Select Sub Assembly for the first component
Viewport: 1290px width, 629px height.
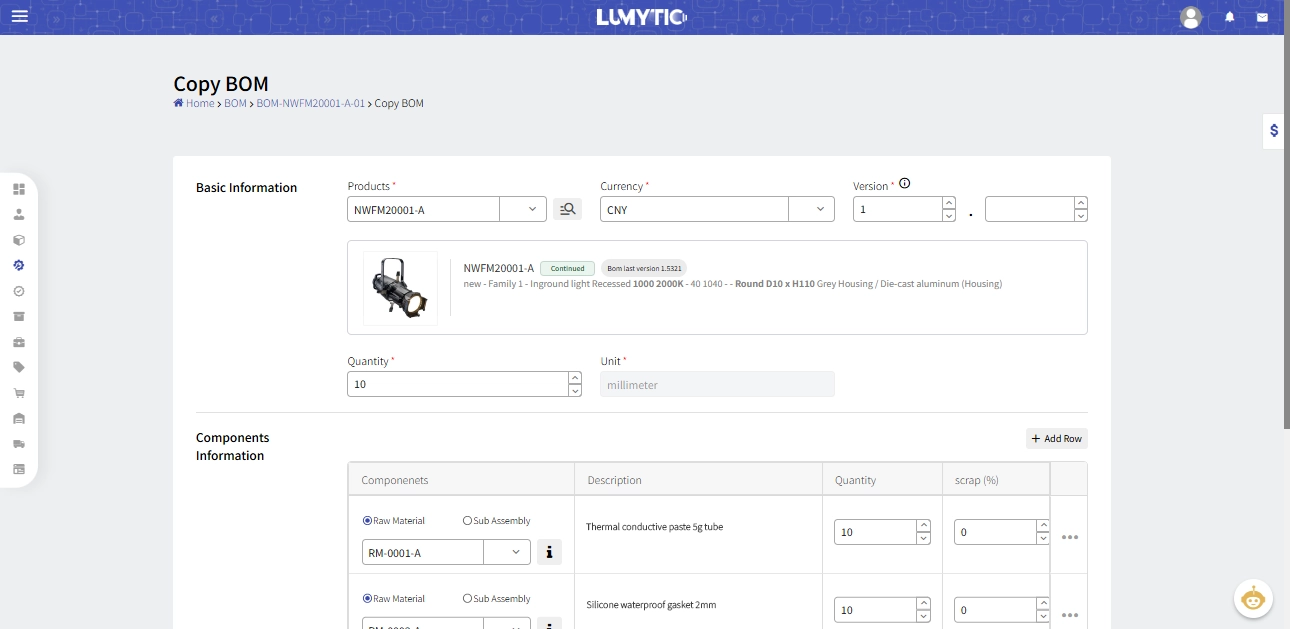(x=467, y=520)
